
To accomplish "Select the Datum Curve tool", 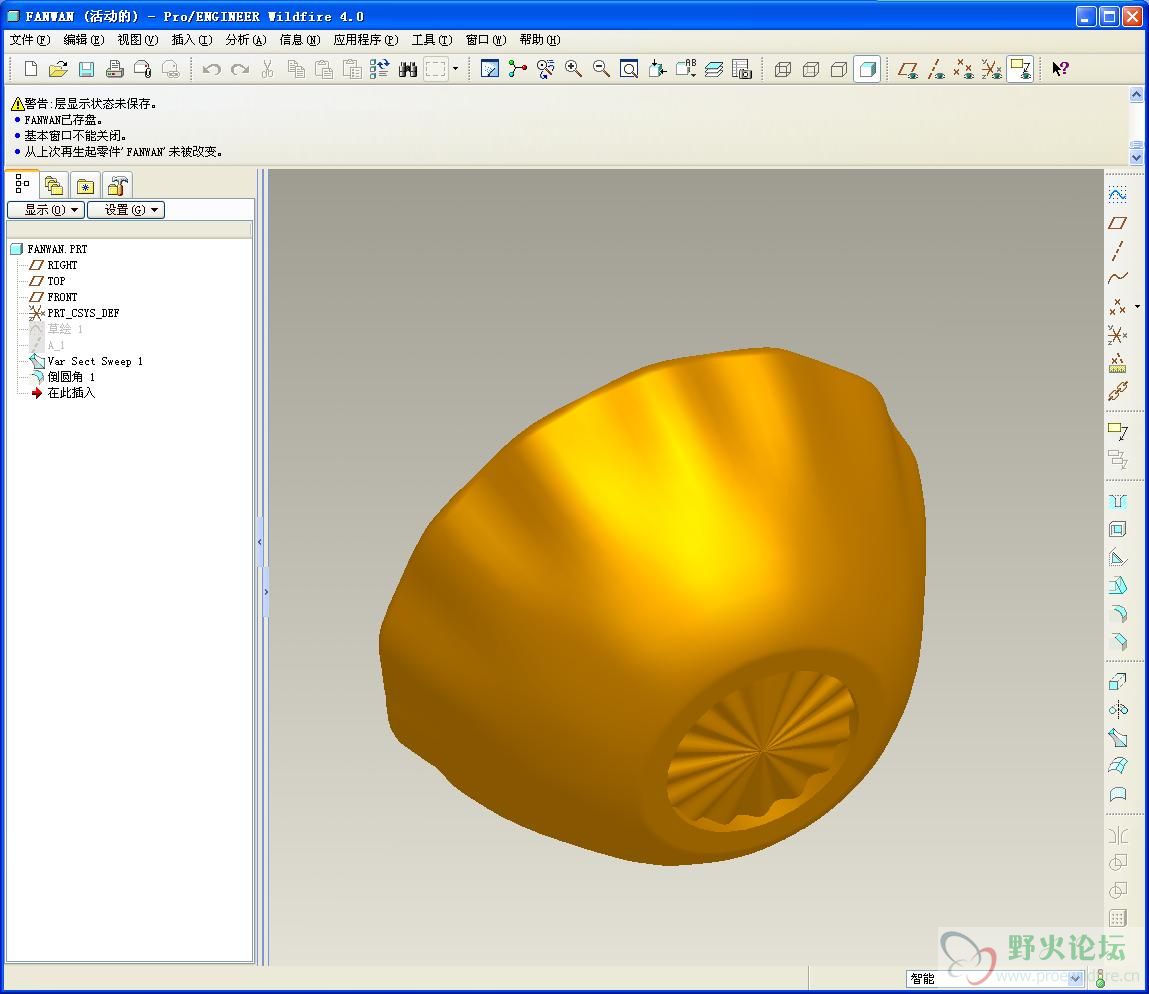I will pos(1117,279).
